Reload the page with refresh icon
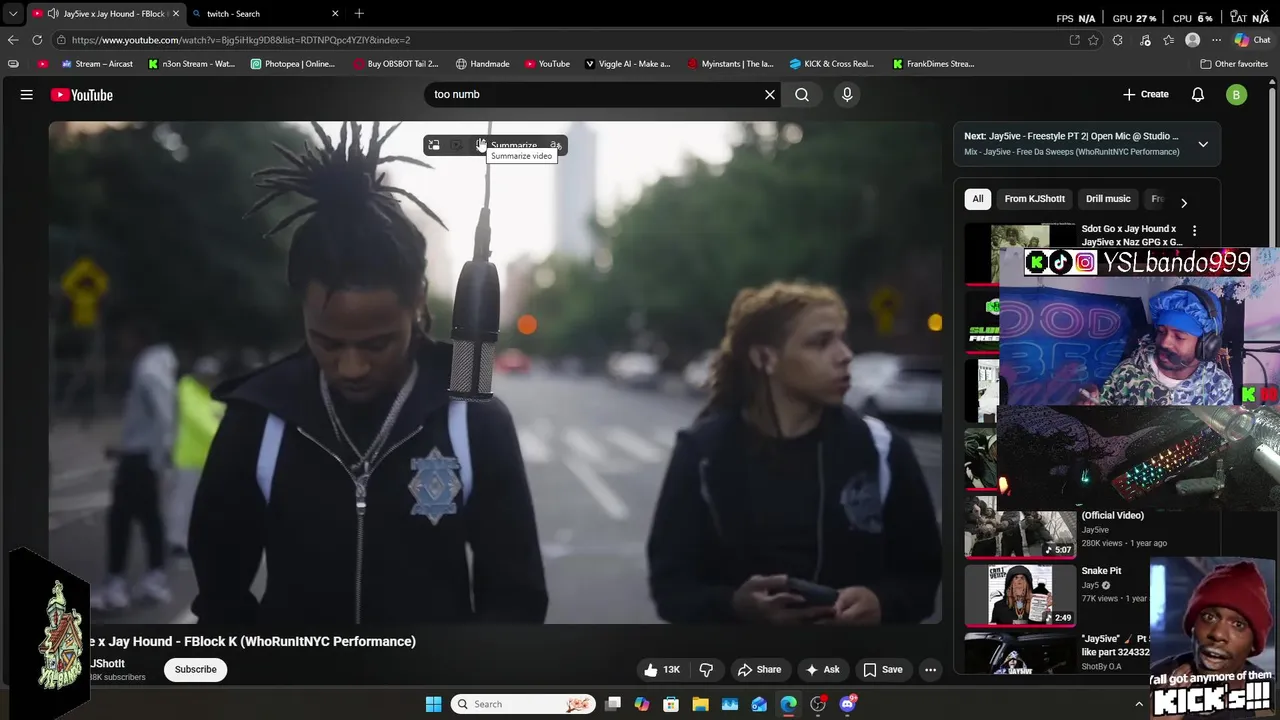This screenshot has height=720, width=1280. (x=37, y=40)
